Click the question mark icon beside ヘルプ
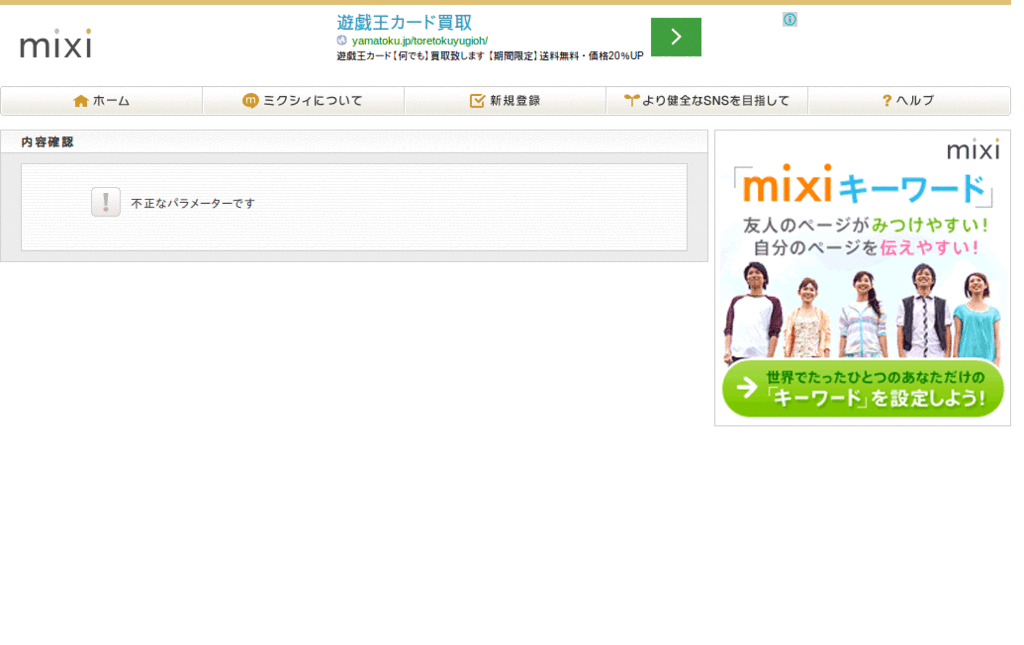Image resolution: width=1024 pixels, height=645 pixels. click(886, 101)
